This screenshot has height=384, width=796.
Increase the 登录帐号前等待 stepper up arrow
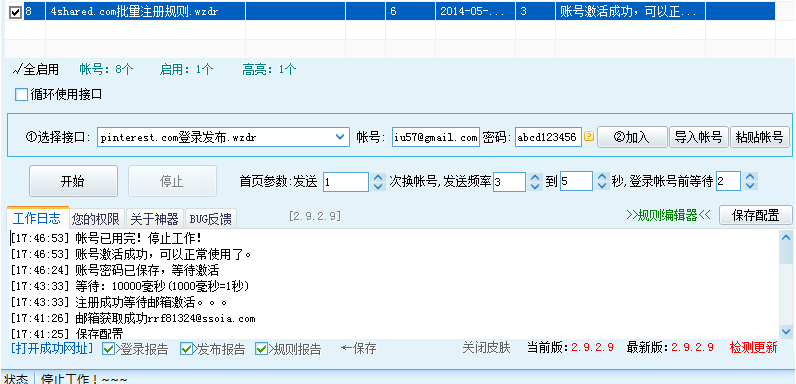click(x=750, y=177)
